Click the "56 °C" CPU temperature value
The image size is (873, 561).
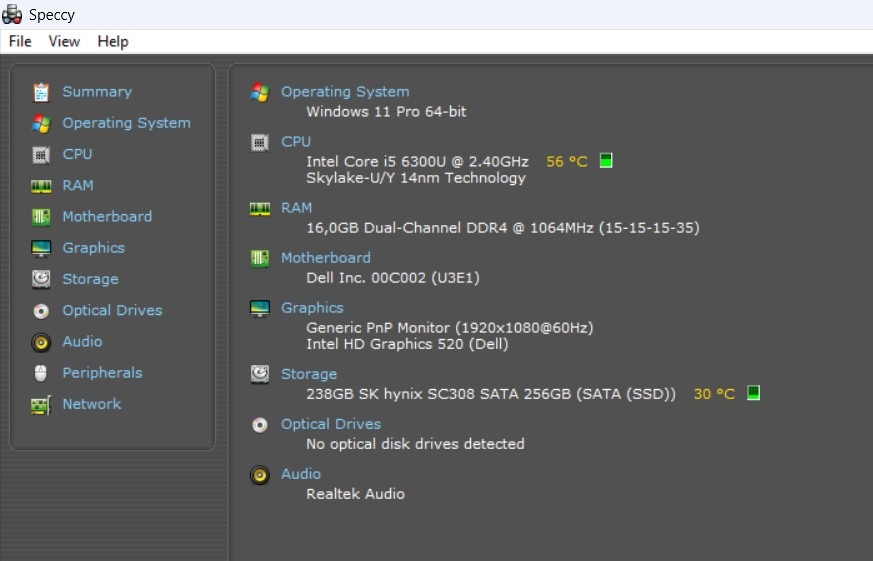pos(567,162)
